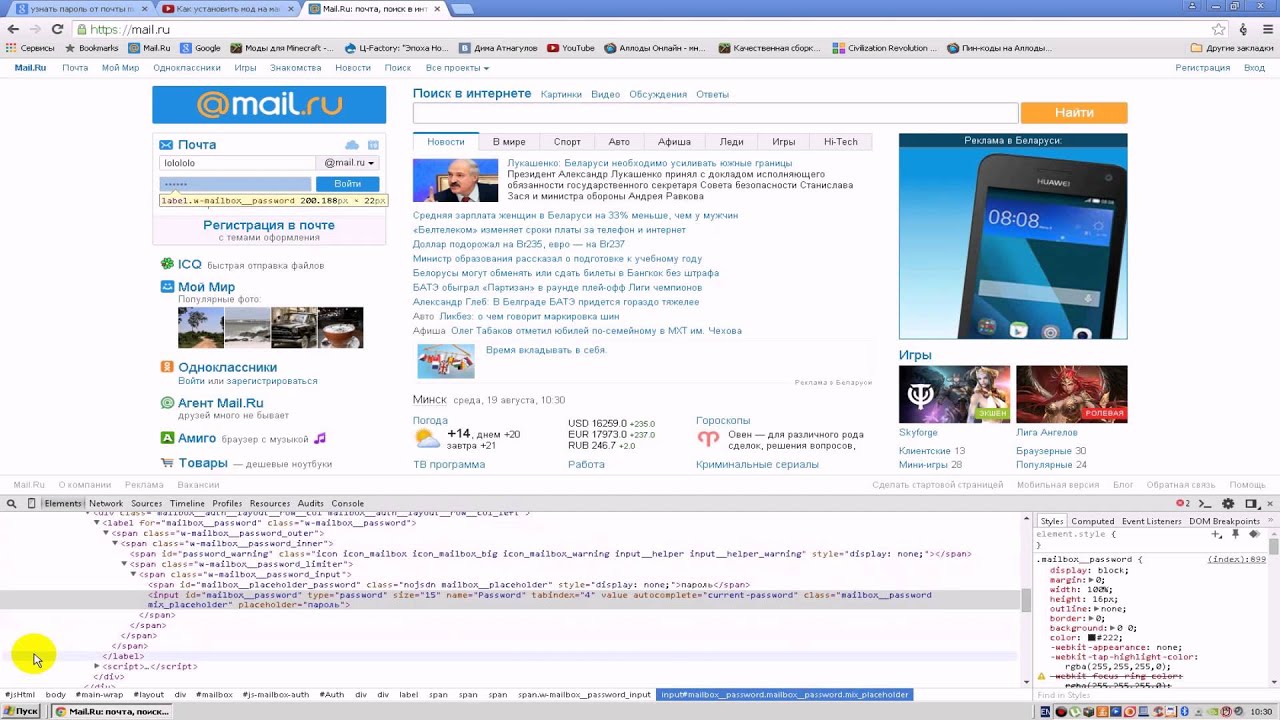Expand the @mail.ru domain dropdown
This screenshot has height=720, width=1280.
(x=349, y=163)
